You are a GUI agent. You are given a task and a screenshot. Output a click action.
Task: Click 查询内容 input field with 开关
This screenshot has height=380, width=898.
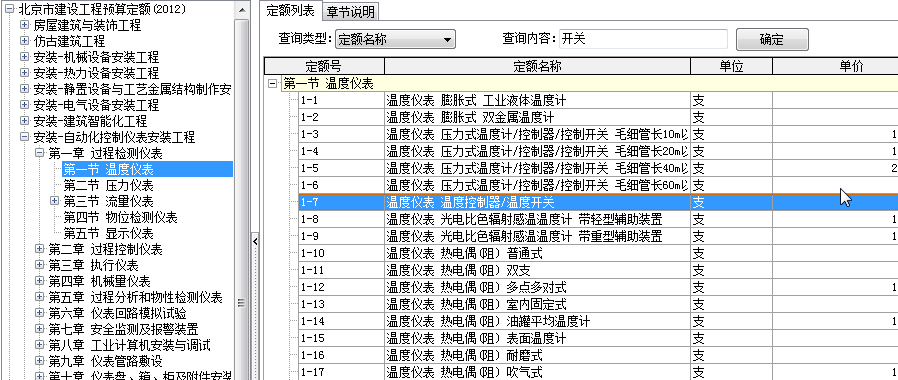tap(643, 39)
